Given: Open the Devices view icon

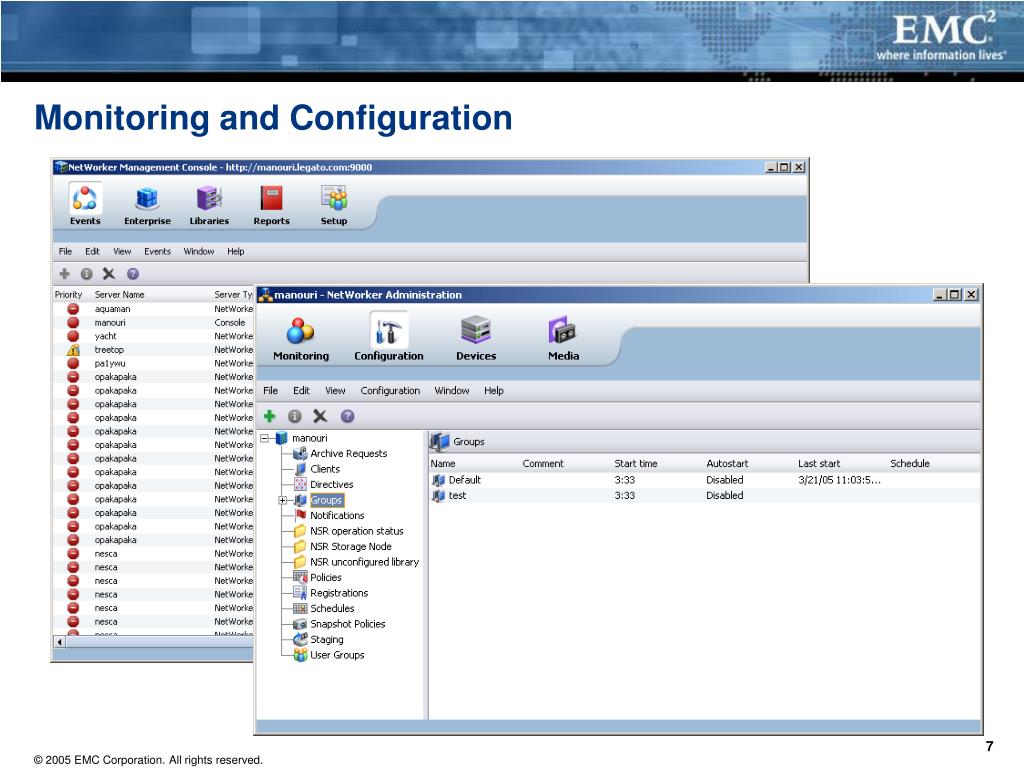Looking at the screenshot, I should pyautogui.click(x=476, y=339).
